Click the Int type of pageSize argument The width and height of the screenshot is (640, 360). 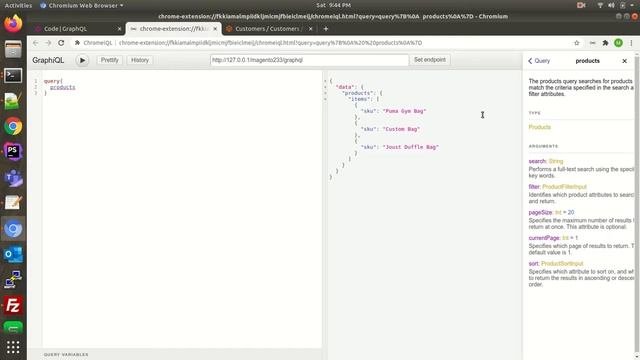pyautogui.click(x=558, y=212)
